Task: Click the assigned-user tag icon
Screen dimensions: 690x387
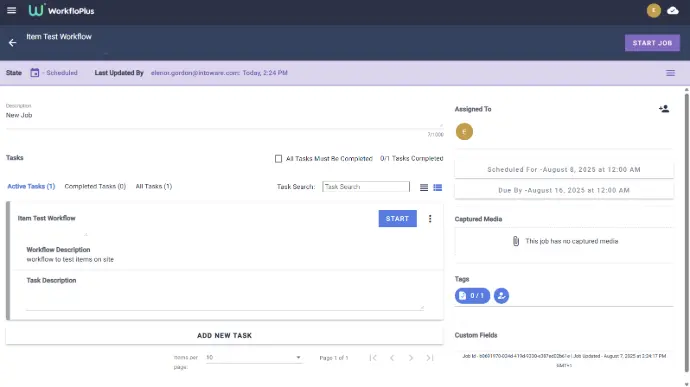Action: [x=501, y=295]
